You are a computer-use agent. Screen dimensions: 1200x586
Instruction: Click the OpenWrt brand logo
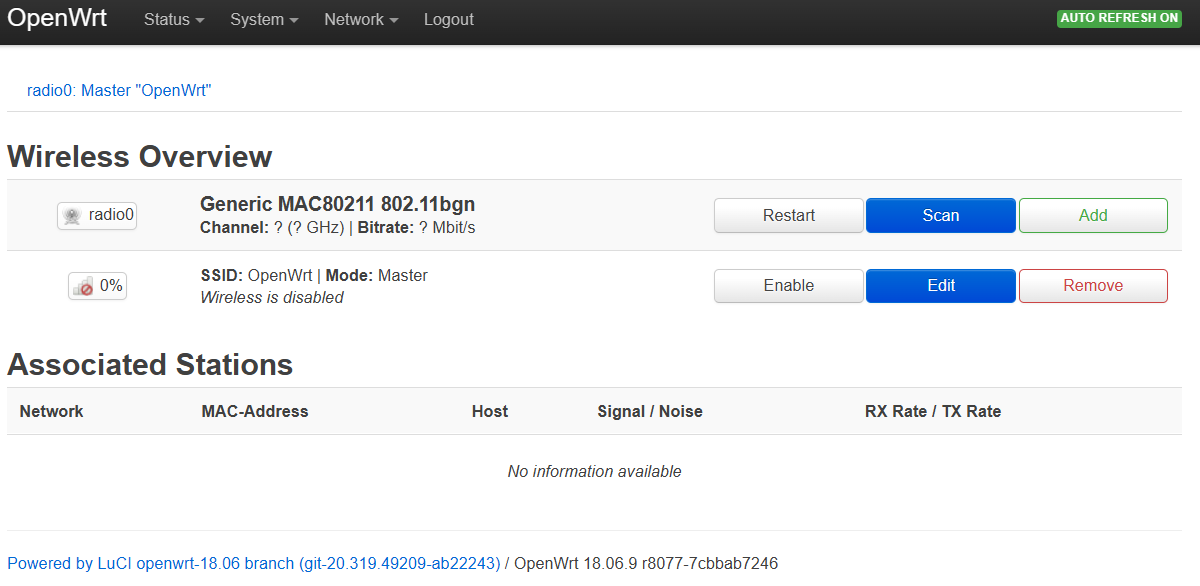[57, 19]
